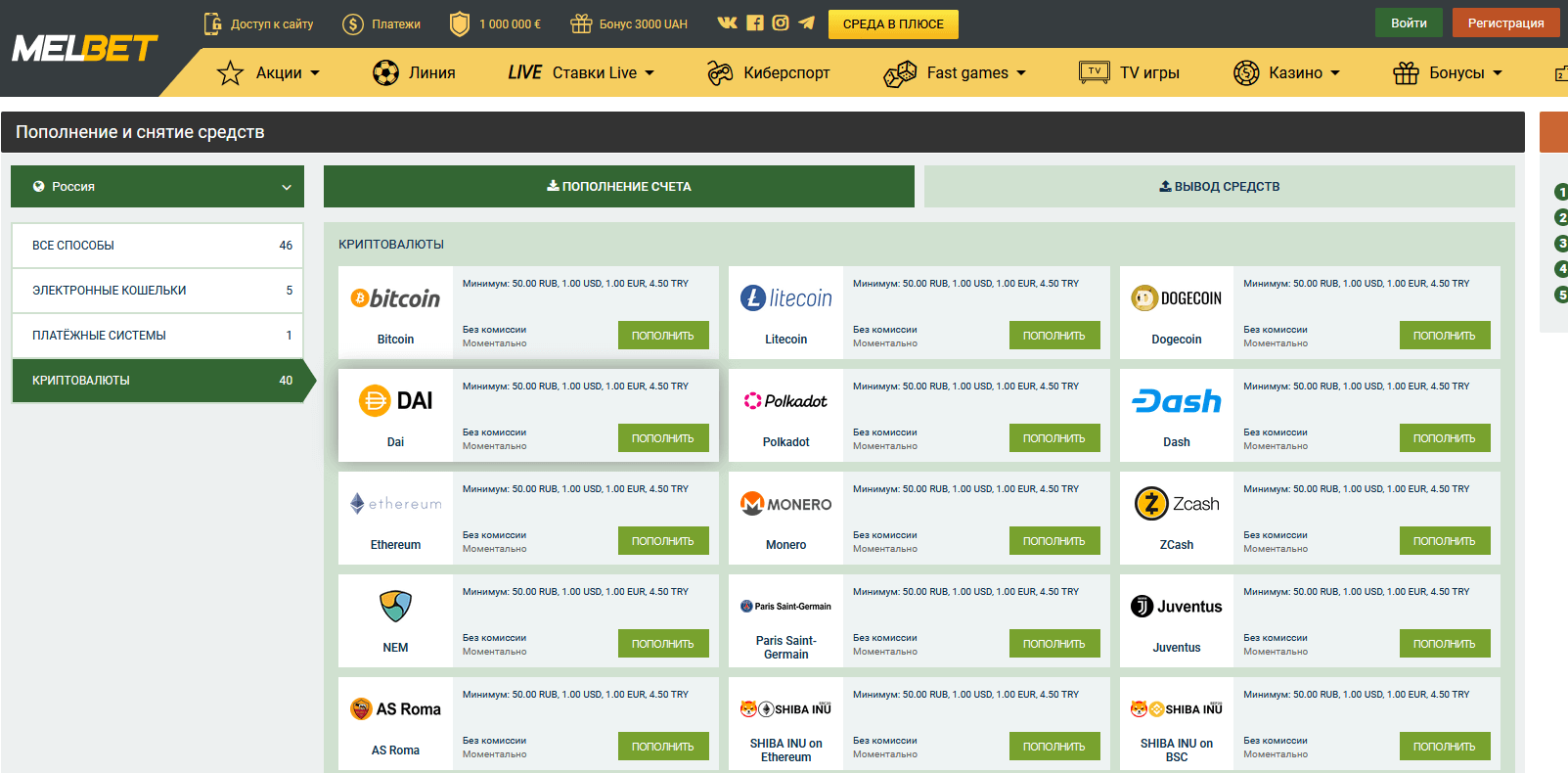Screen dimensions: 1568x773
Task: Select the Paris Saint-Germain token logo
Action: point(785,606)
